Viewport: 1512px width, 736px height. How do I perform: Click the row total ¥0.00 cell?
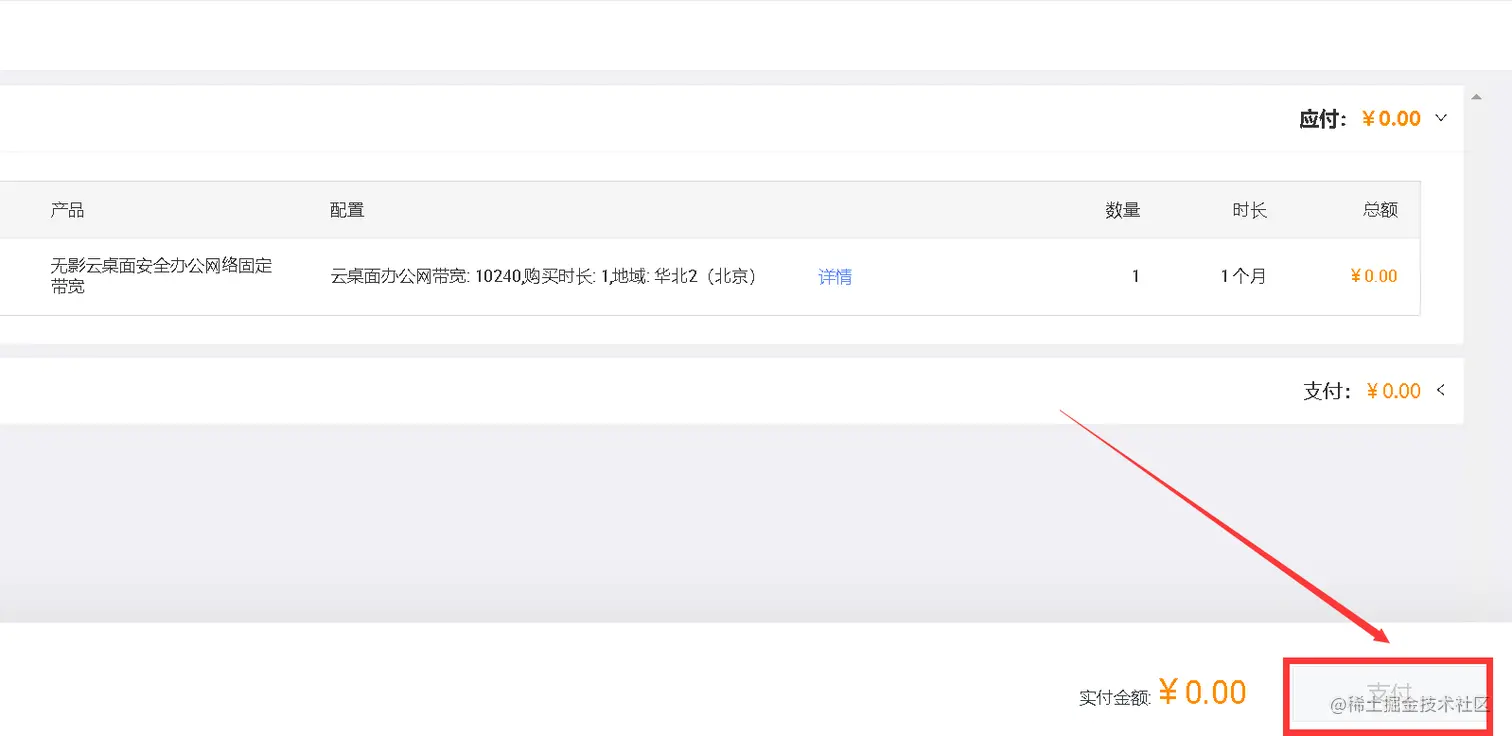pos(1374,277)
